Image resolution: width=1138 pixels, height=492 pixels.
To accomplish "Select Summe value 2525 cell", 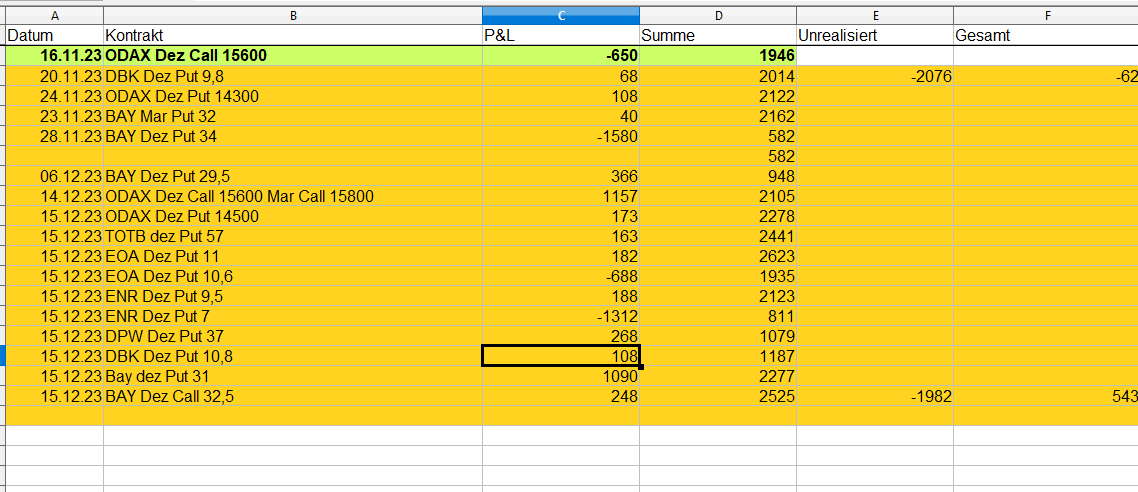I will tap(718, 396).
